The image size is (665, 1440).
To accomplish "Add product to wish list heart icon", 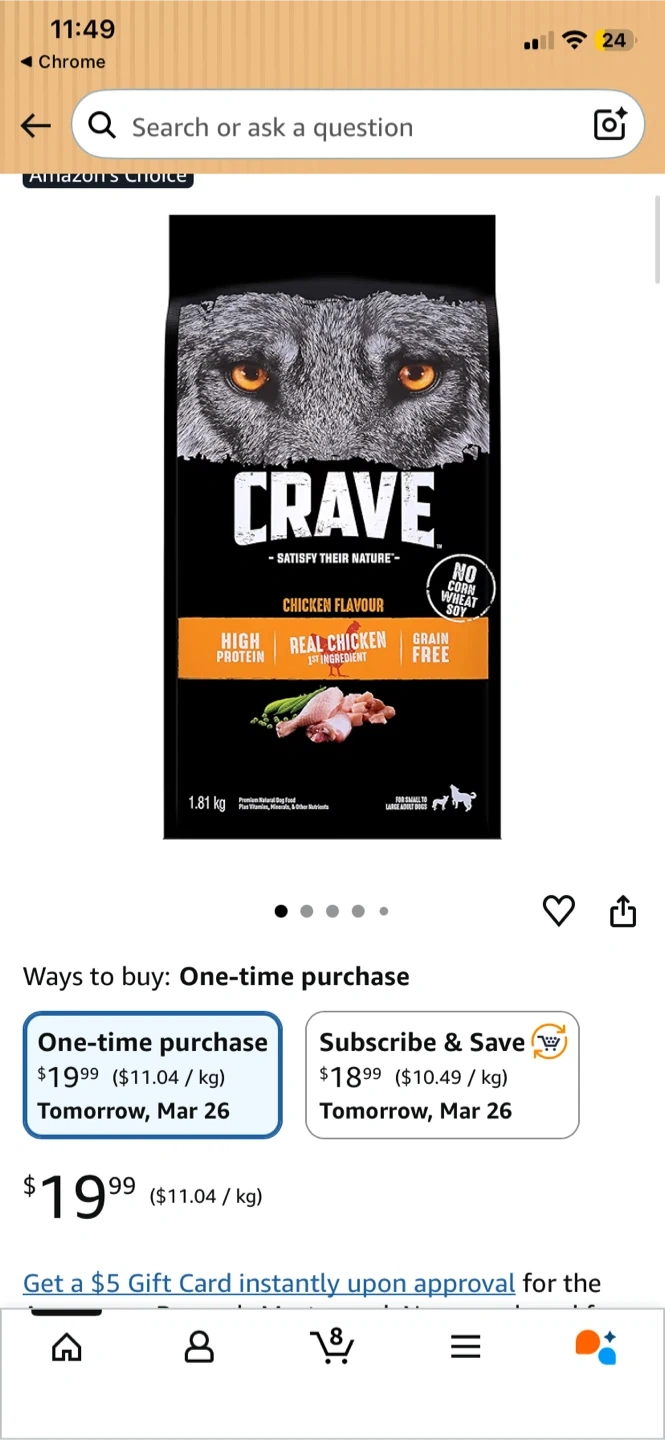I will [x=559, y=911].
